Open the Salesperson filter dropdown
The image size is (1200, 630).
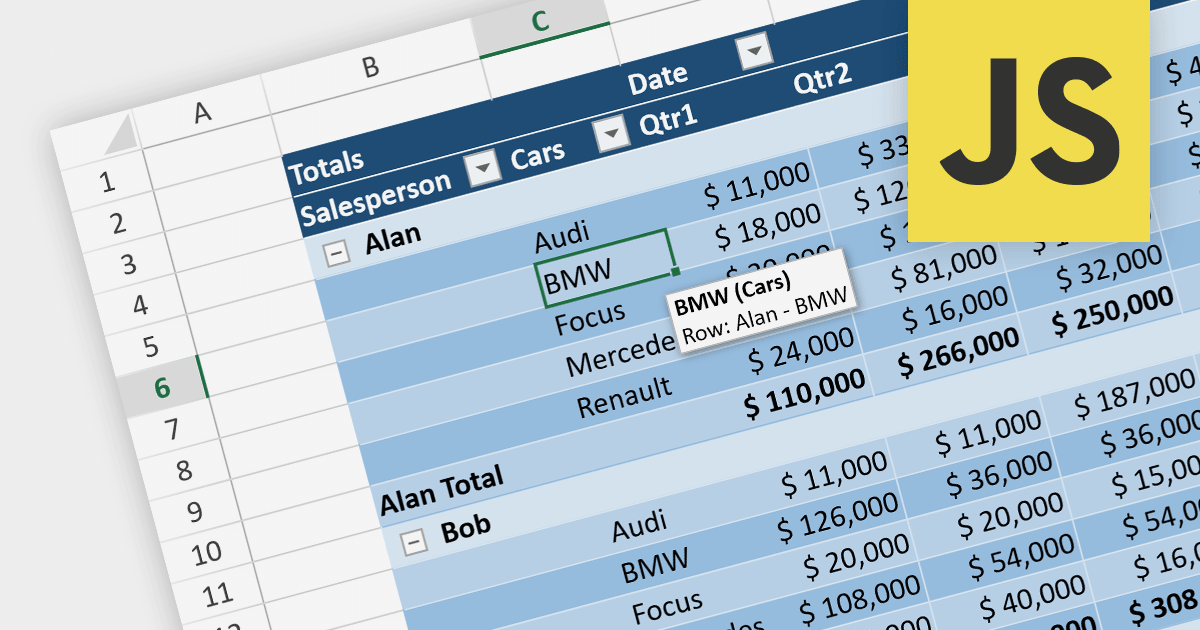(x=485, y=169)
